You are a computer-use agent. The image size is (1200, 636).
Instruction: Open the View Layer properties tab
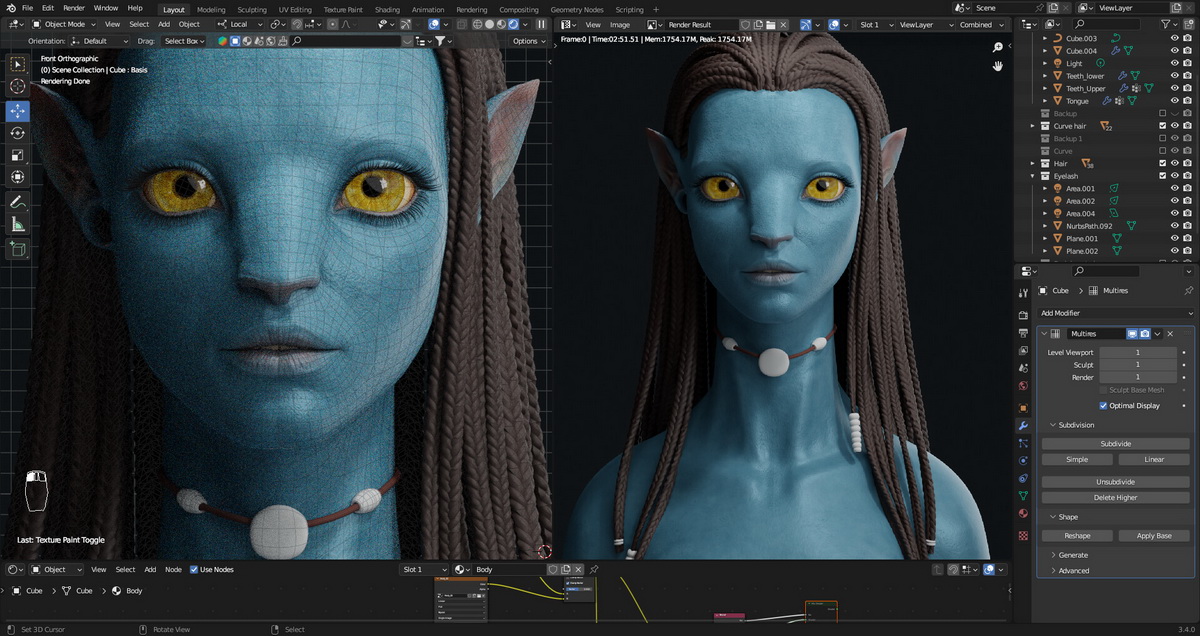coord(1023,351)
